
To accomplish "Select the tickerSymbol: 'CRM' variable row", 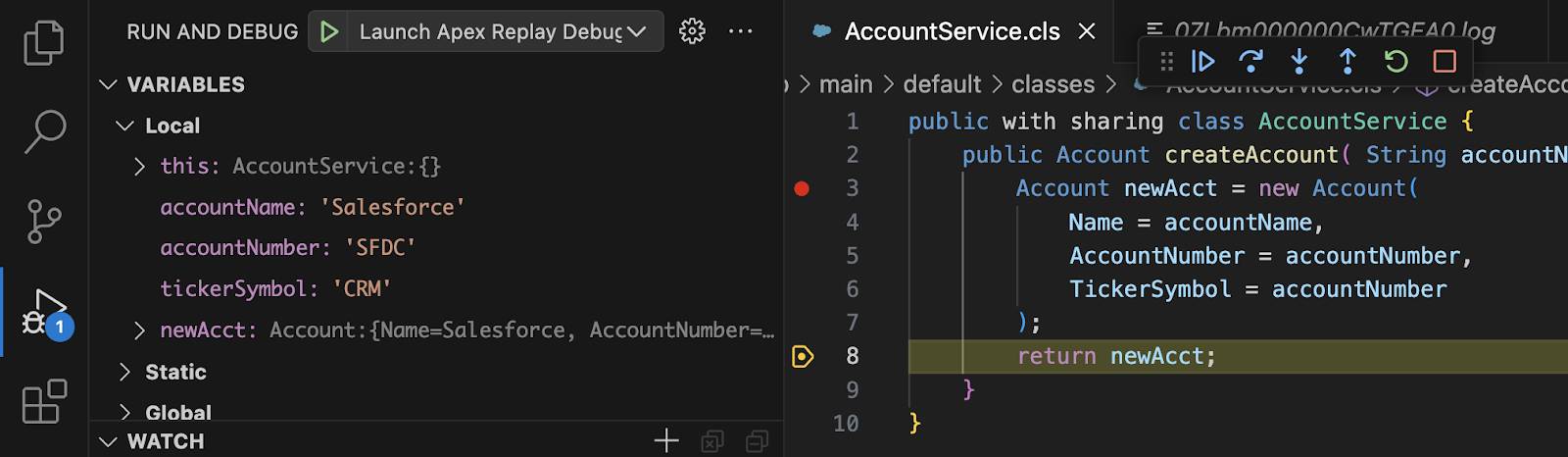I will coord(436,289).
